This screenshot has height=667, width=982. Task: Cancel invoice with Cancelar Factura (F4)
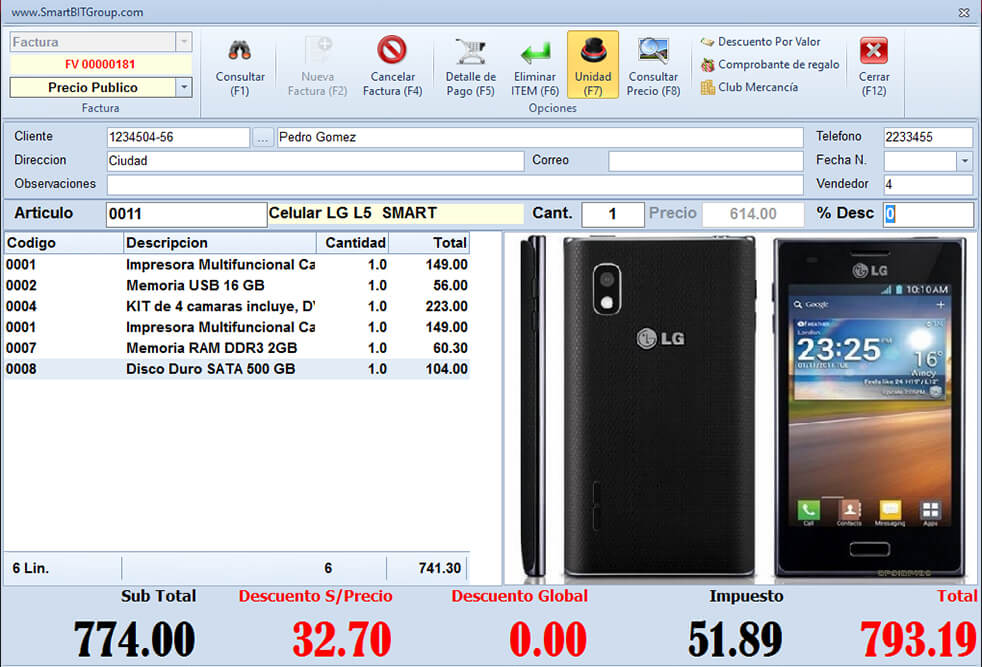(x=393, y=66)
